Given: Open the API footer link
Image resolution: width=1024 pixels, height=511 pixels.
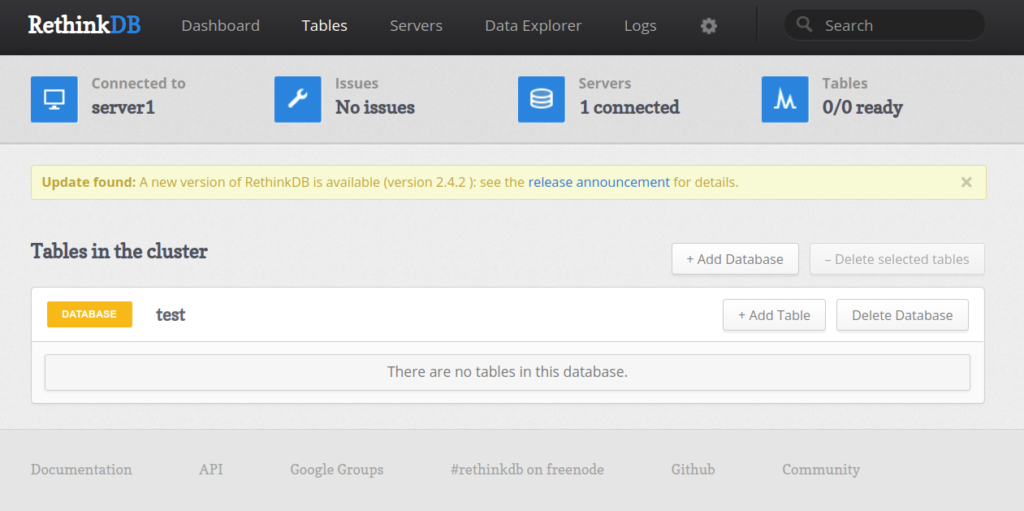Looking at the screenshot, I should click(211, 470).
